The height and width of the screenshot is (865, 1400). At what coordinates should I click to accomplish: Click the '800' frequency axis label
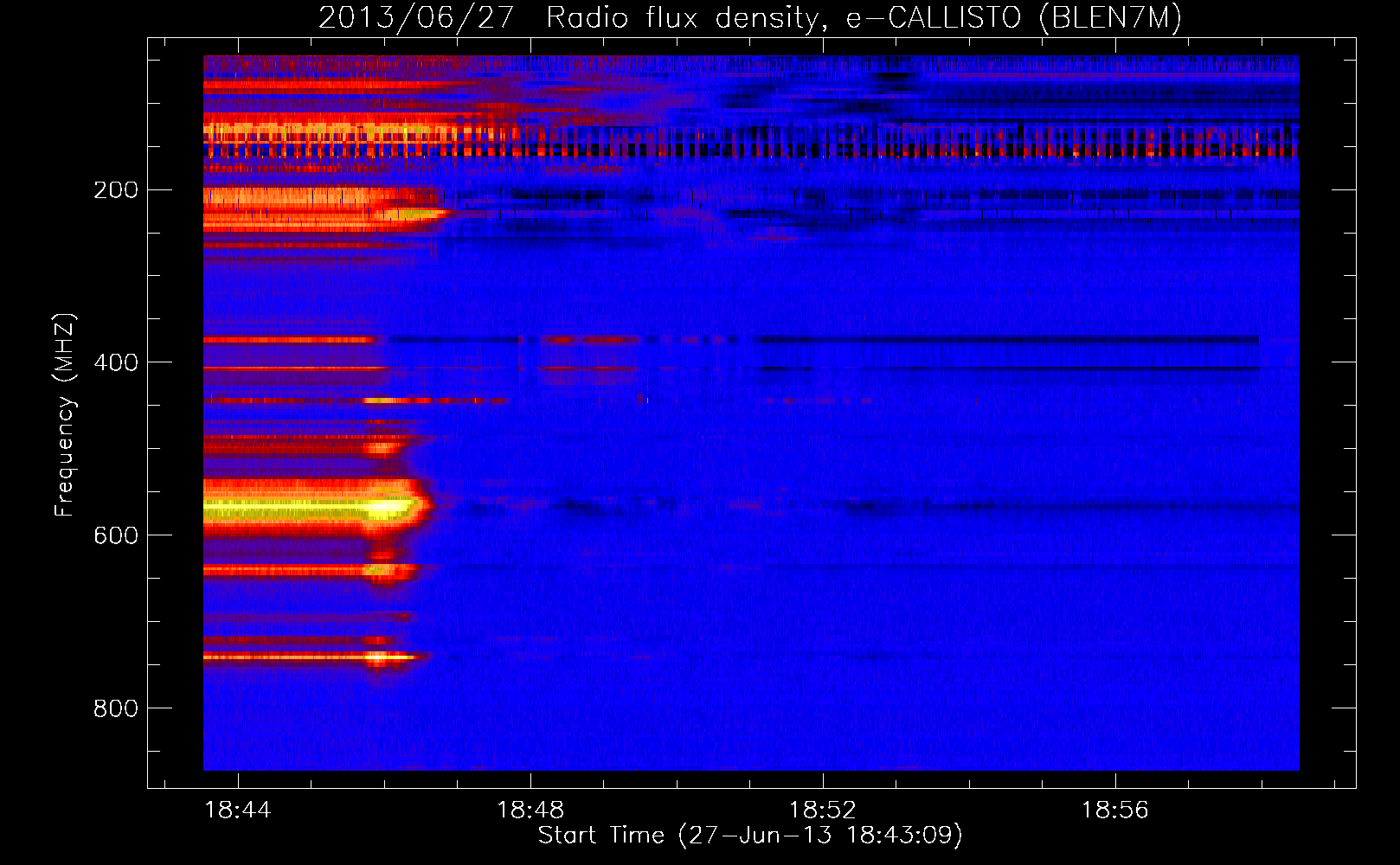tap(116, 708)
